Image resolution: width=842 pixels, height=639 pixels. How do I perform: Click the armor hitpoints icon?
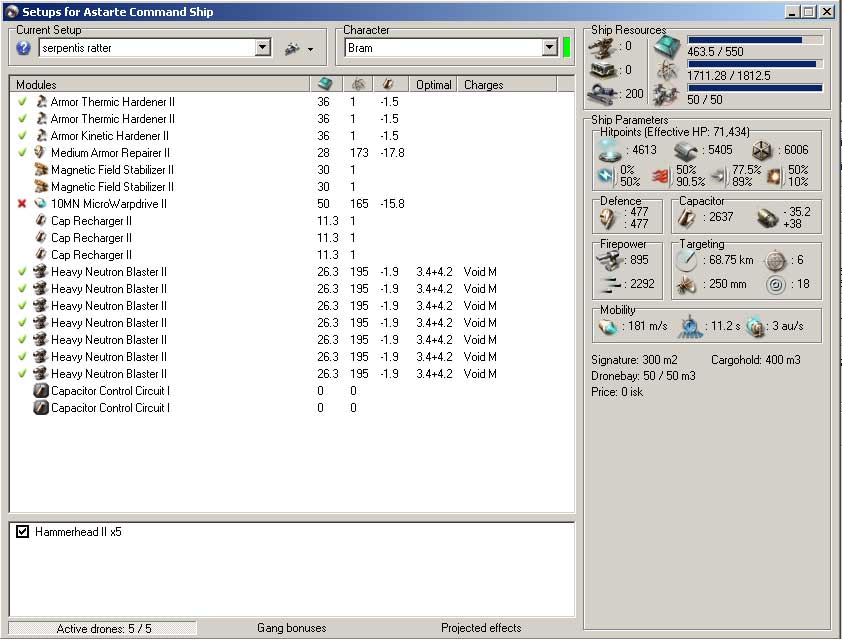coord(686,150)
